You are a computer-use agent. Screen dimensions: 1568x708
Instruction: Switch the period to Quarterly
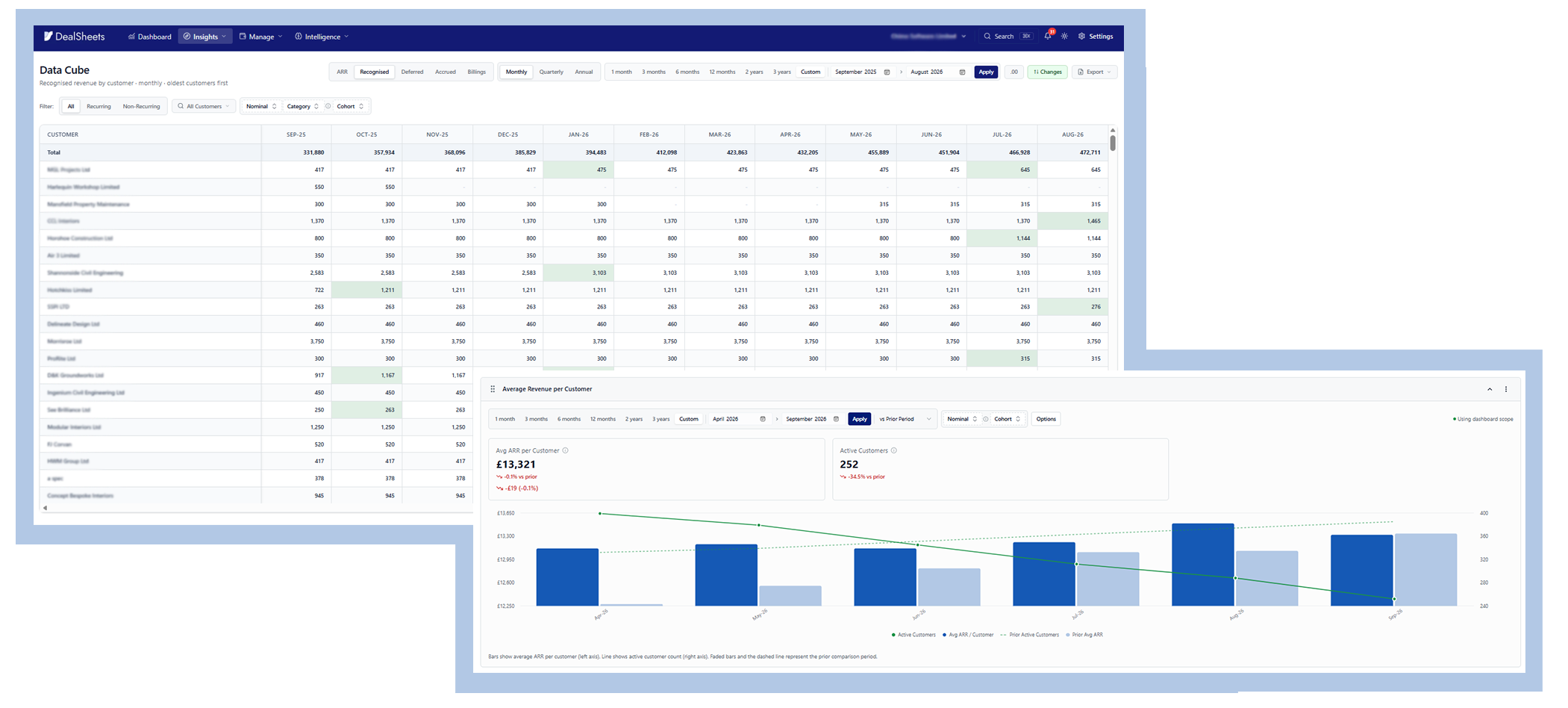552,72
